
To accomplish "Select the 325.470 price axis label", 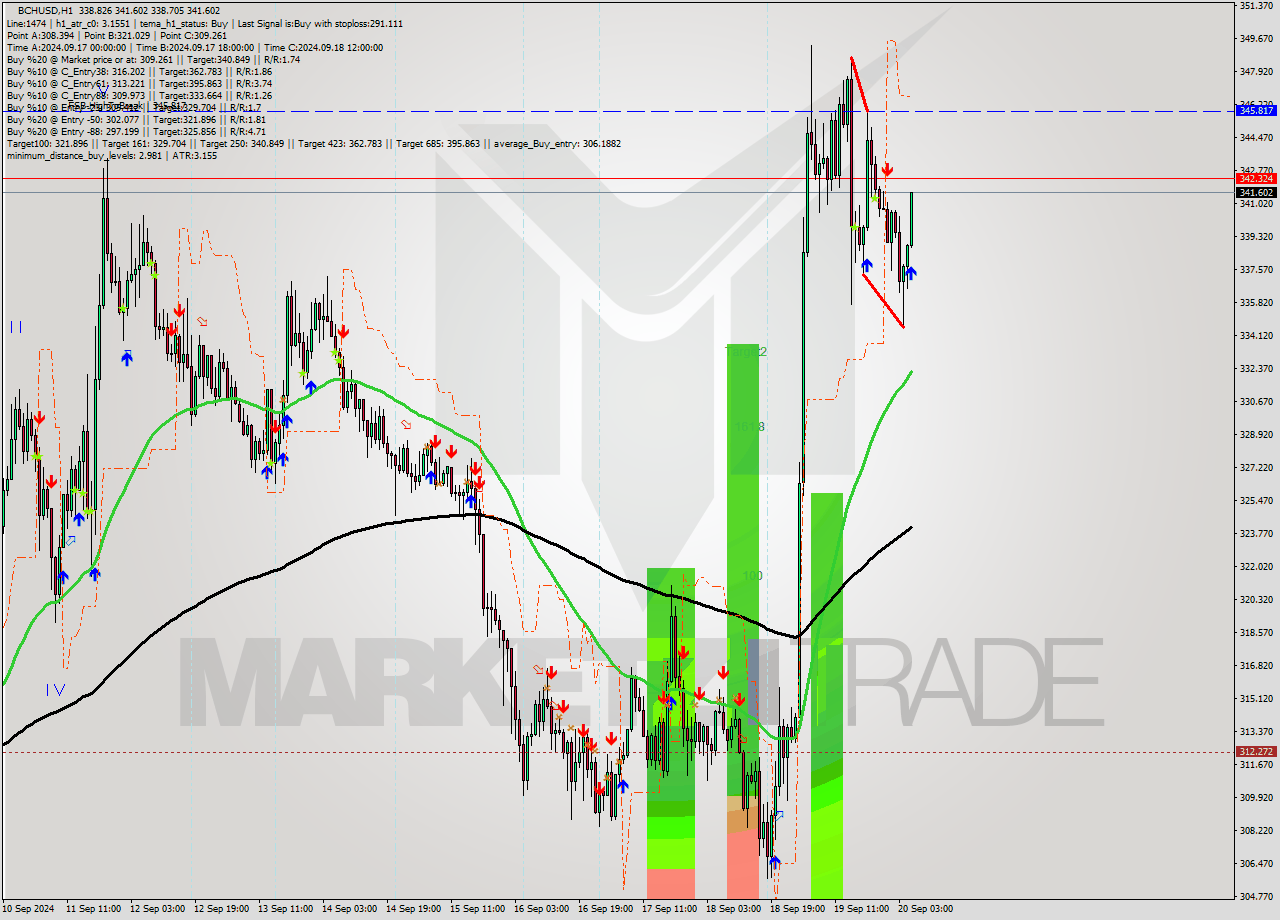I will [x=1256, y=501].
